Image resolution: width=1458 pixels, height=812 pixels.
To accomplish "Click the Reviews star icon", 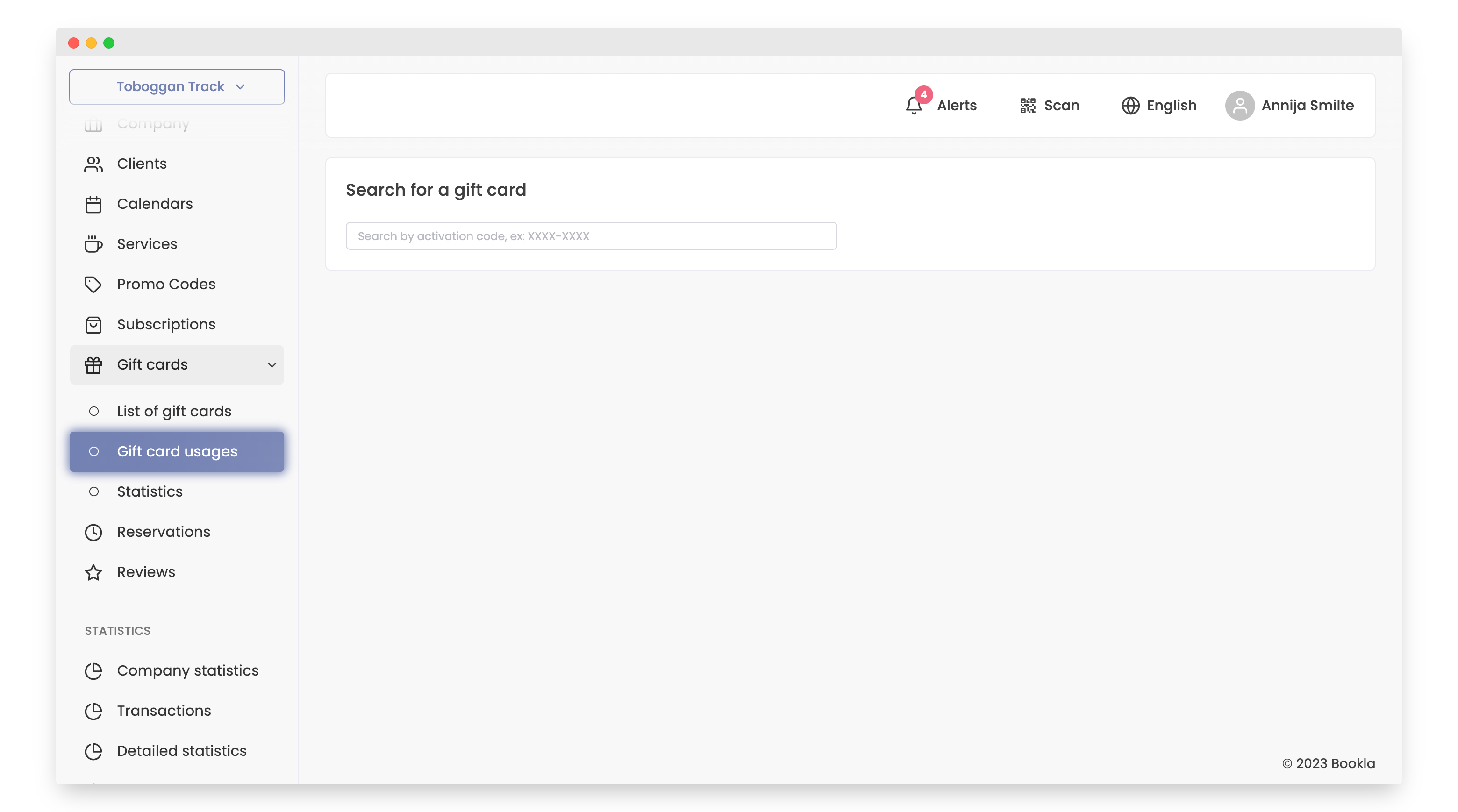I will (x=93, y=572).
